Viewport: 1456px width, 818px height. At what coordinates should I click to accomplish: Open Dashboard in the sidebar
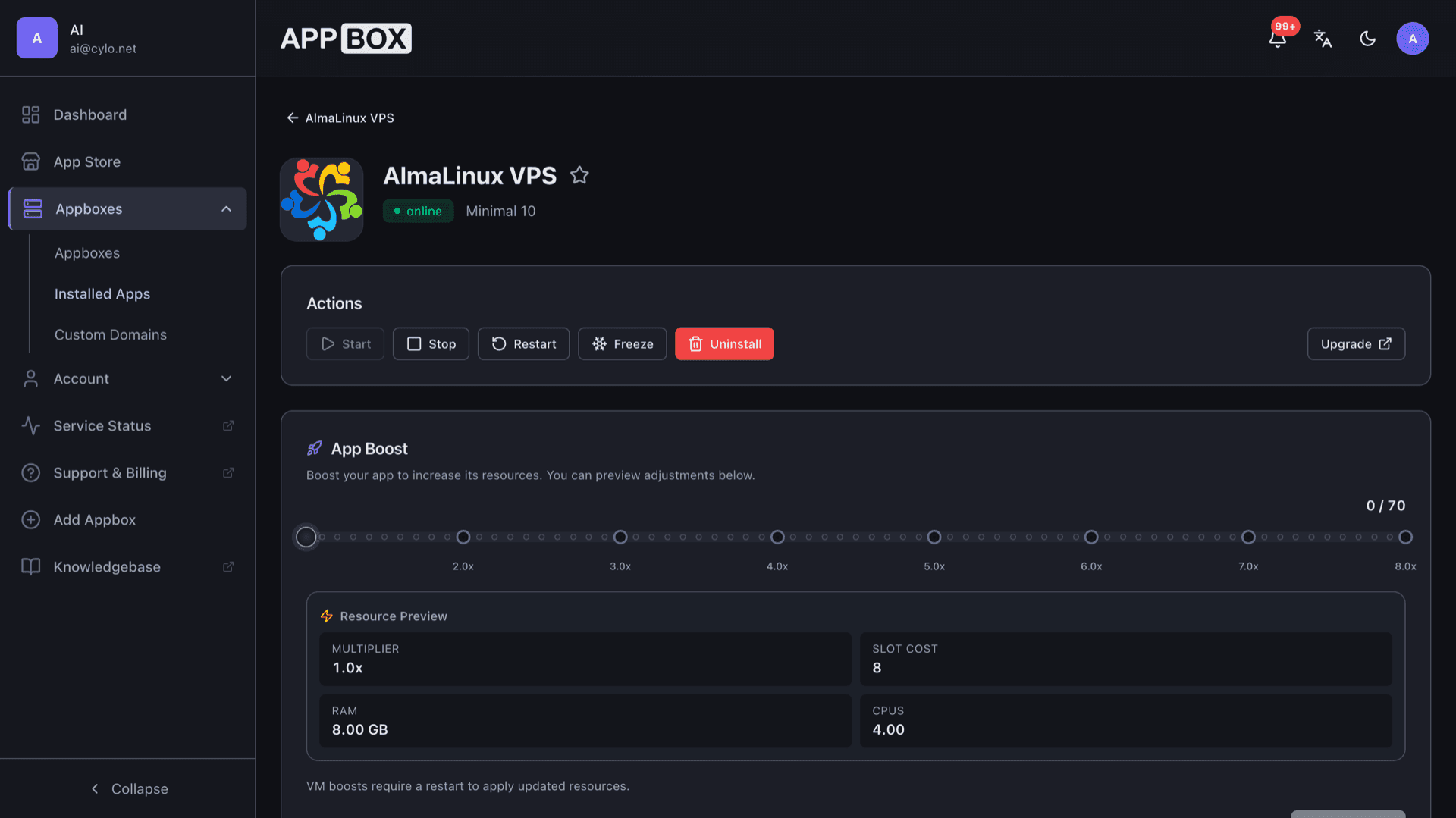(127, 114)
